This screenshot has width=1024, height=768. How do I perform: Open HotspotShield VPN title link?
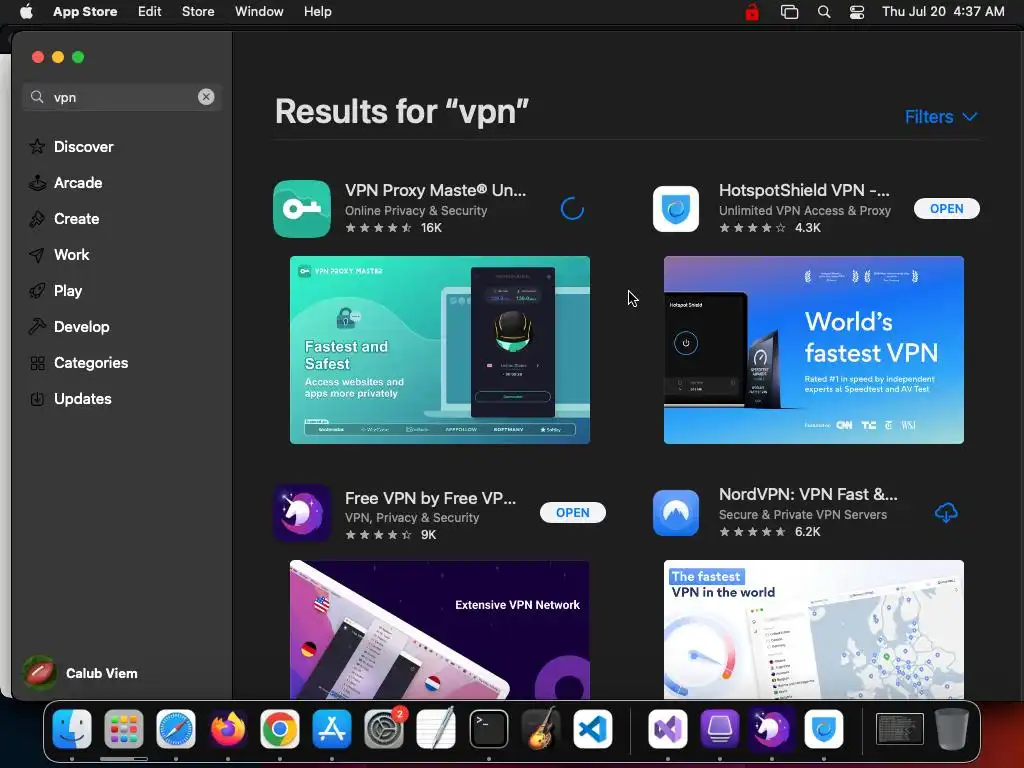coord(804,190)
